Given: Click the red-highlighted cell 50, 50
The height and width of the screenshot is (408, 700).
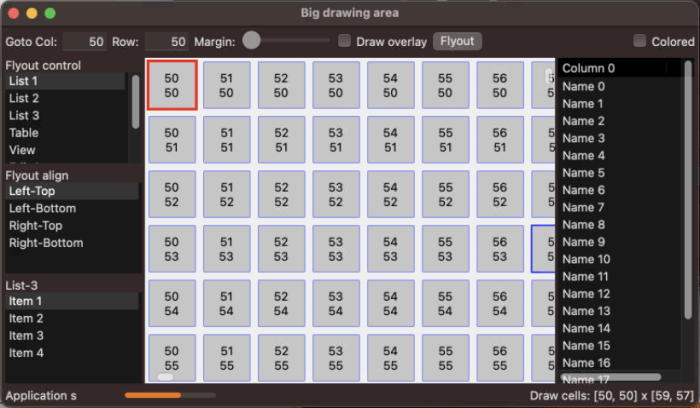Looking at the screenshot, I should pyautogui.click(x=171, y=85).
